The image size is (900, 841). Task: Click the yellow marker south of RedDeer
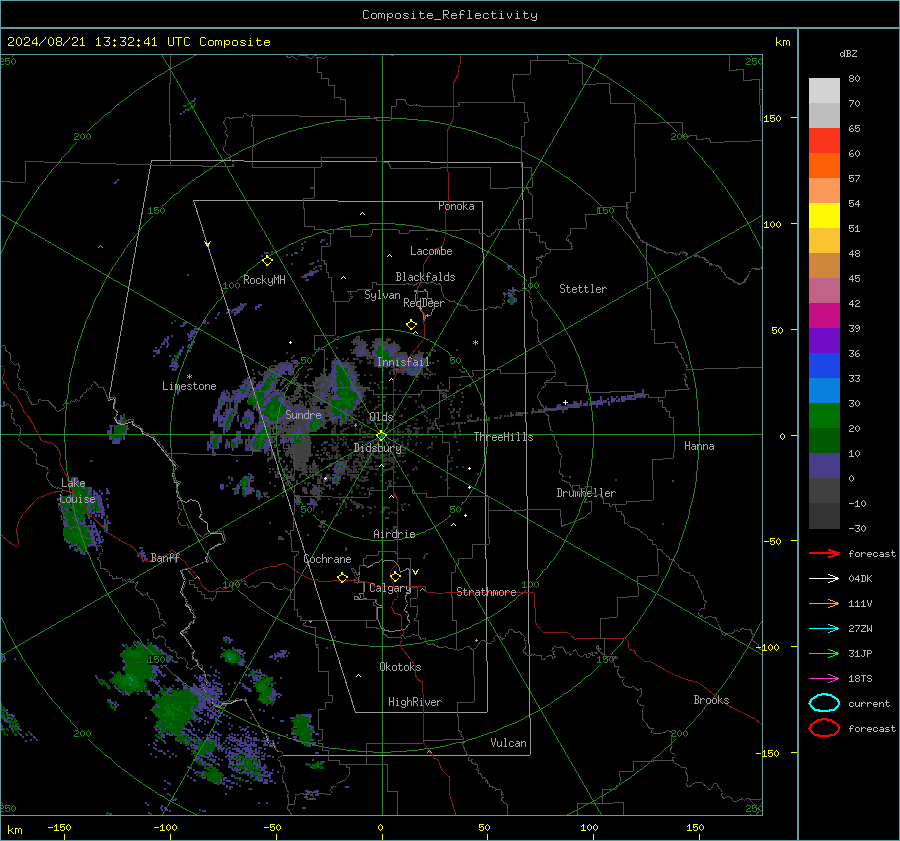coord(412,325)
